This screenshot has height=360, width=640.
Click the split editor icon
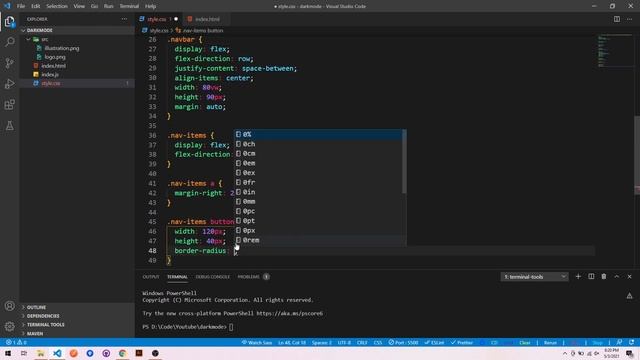(x=617, y=19)
